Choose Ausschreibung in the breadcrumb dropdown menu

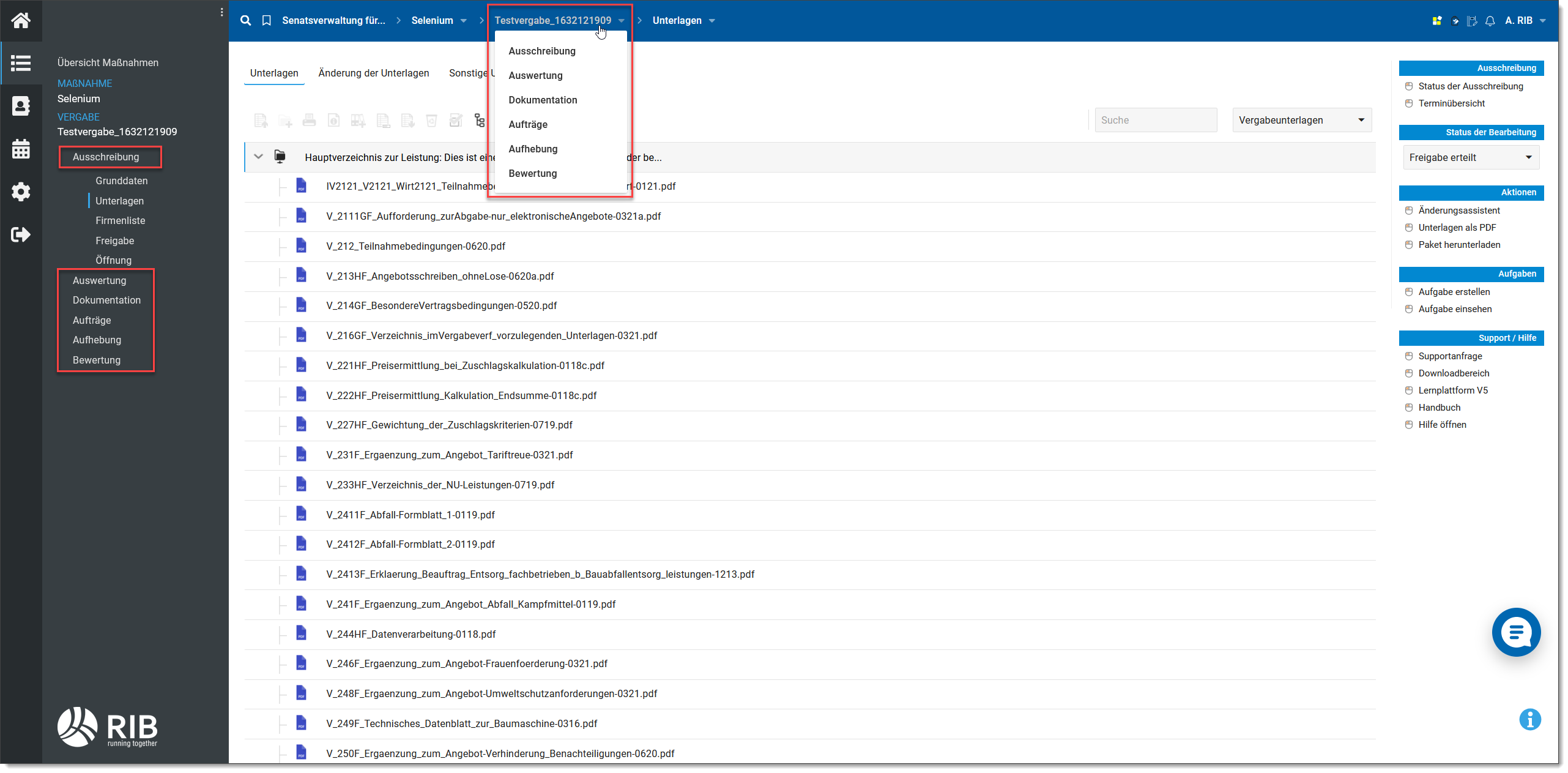click(x=542, y=51)
